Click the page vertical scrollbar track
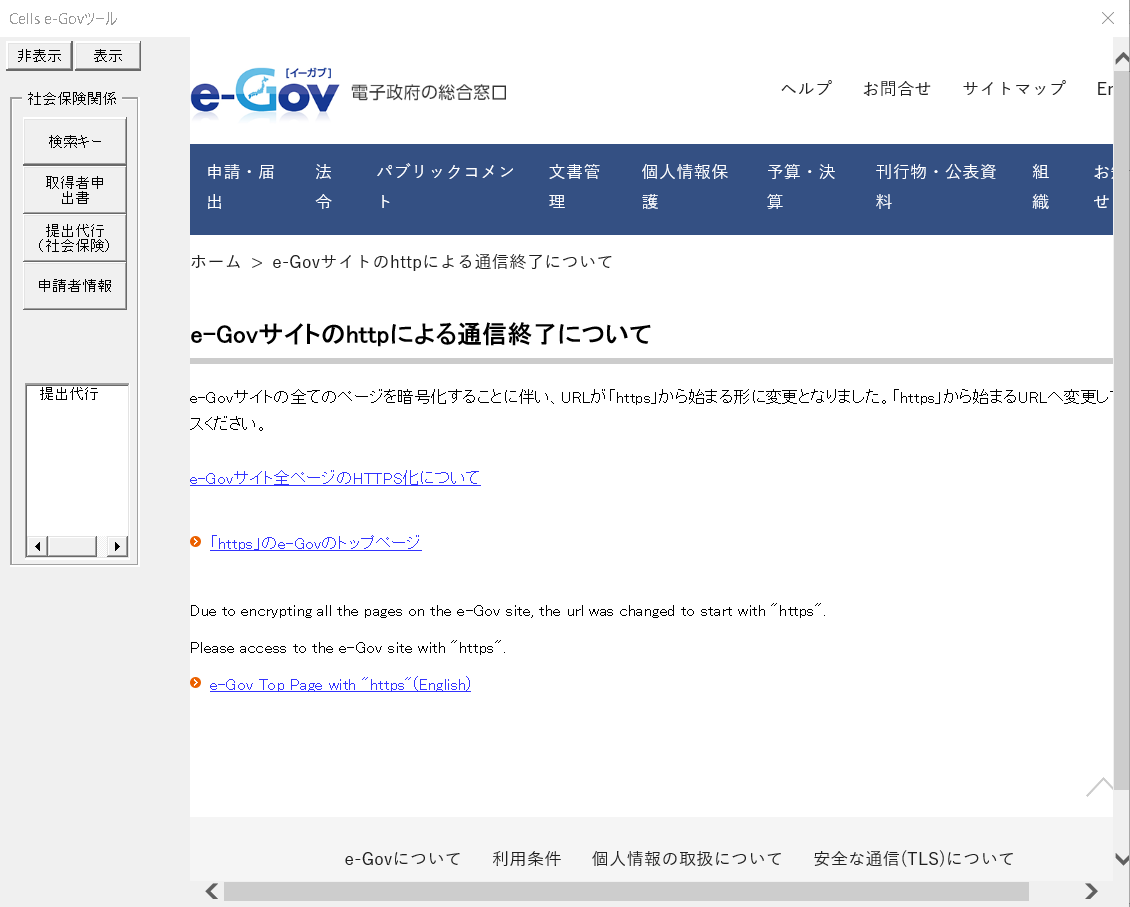The width and height of the screenshot is (1130, 907). (1122, 820)
